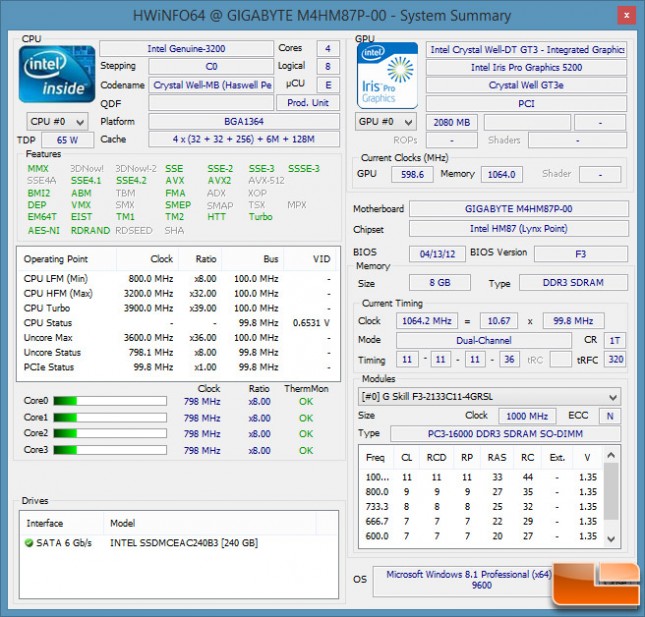The width and height of the screenshot is (645, 617).
Task: Click the BIOS Version F3 field
Action: (x=581, y=254)
